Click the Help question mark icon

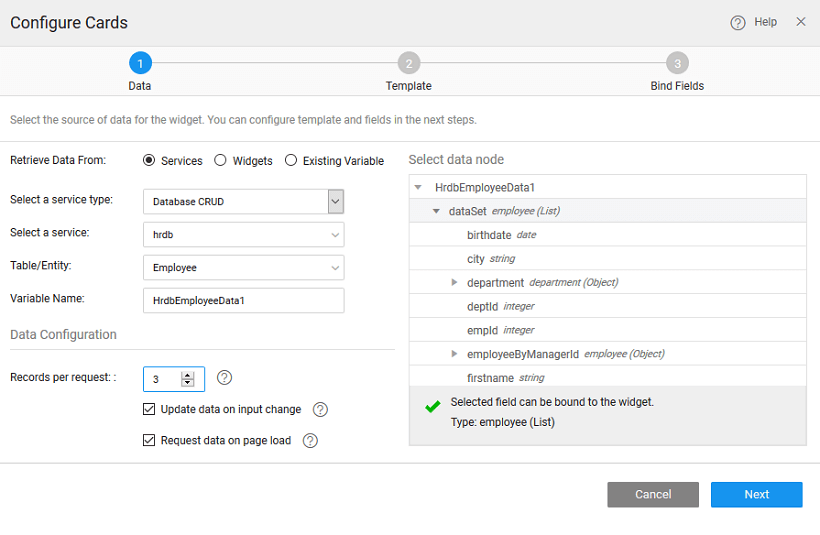(x=738, y=23)
